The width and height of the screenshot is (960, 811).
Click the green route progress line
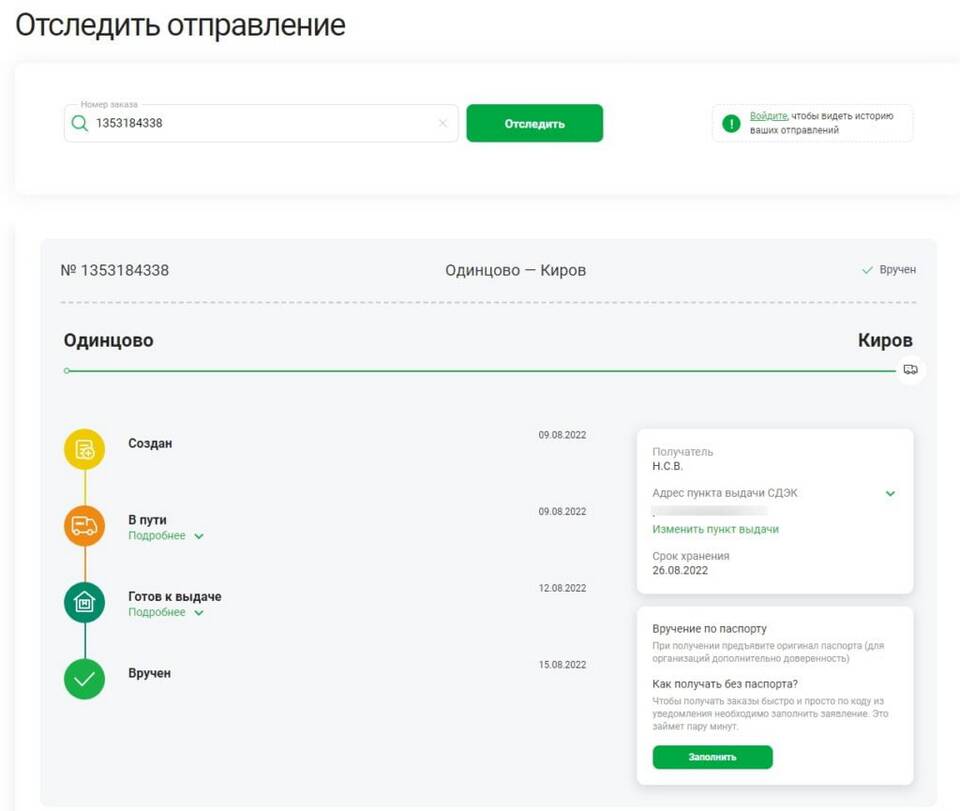tap(481, 370)
